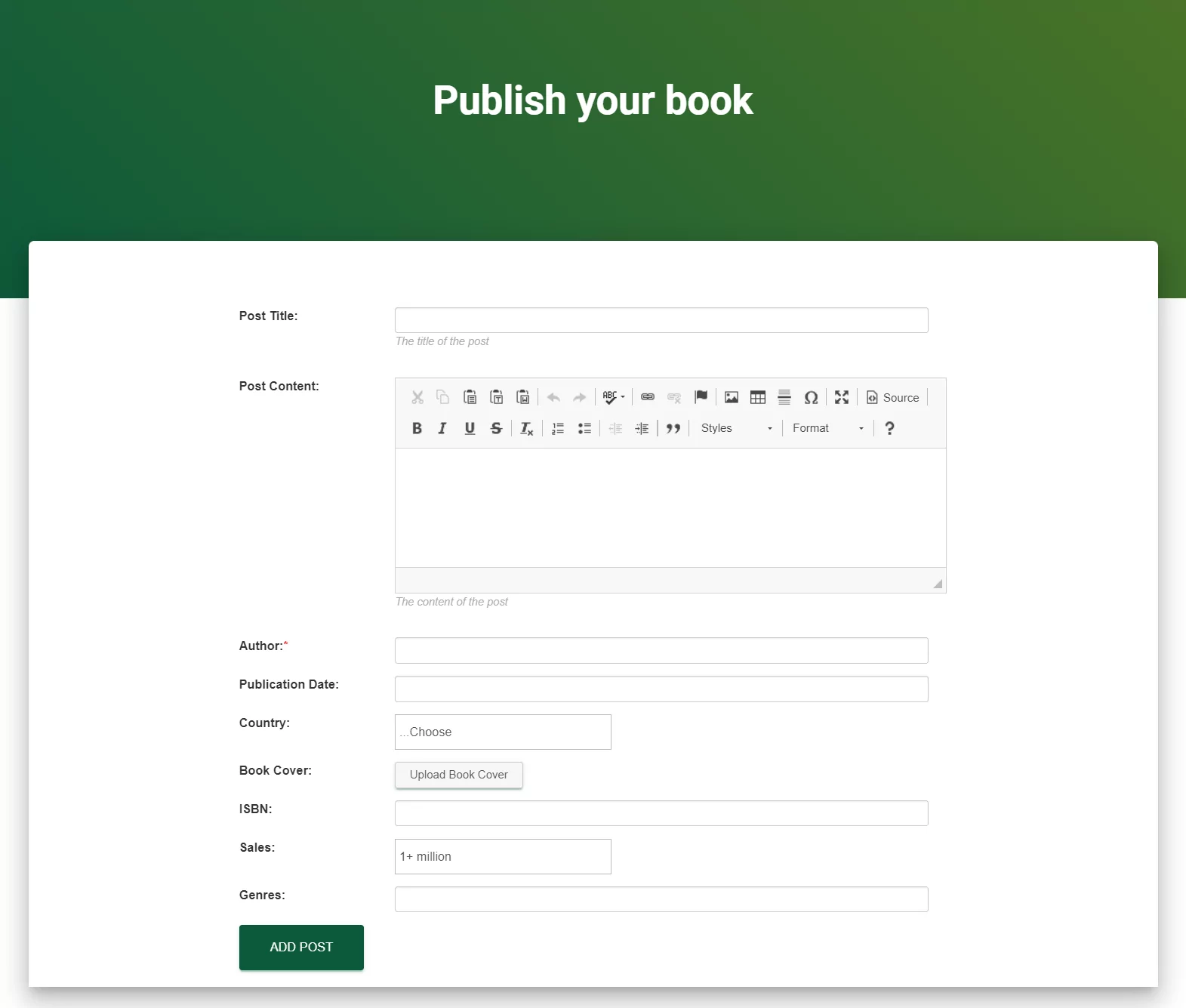Insert a link using the link icon
Image resolution: width=1186 pixels, height=1008 pixels.
(648, 397)
